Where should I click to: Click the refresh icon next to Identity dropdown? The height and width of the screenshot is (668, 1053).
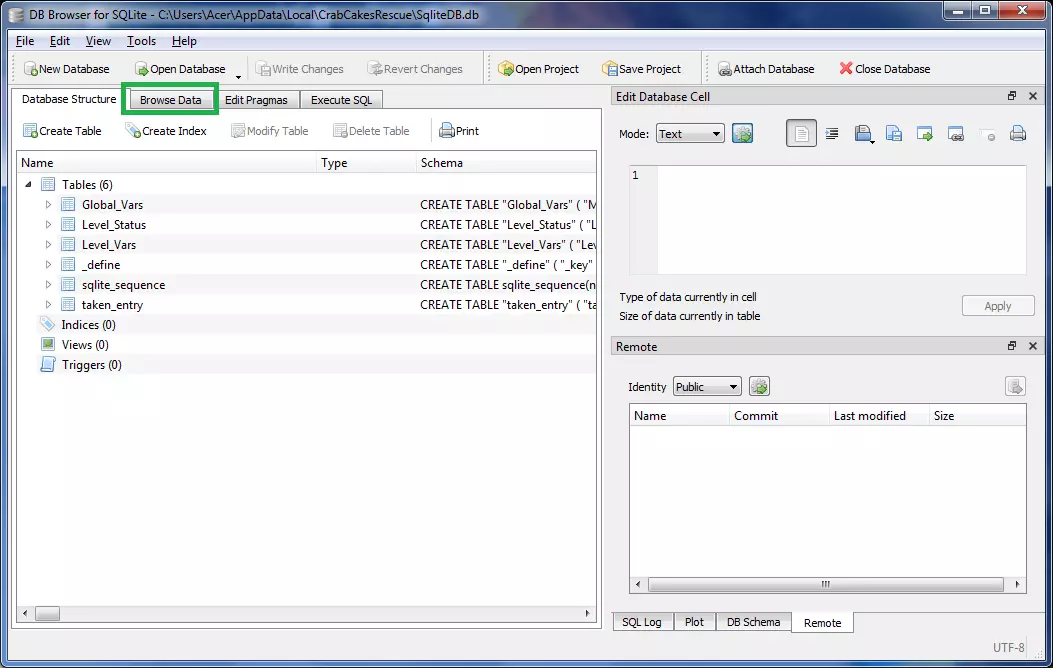759,387
